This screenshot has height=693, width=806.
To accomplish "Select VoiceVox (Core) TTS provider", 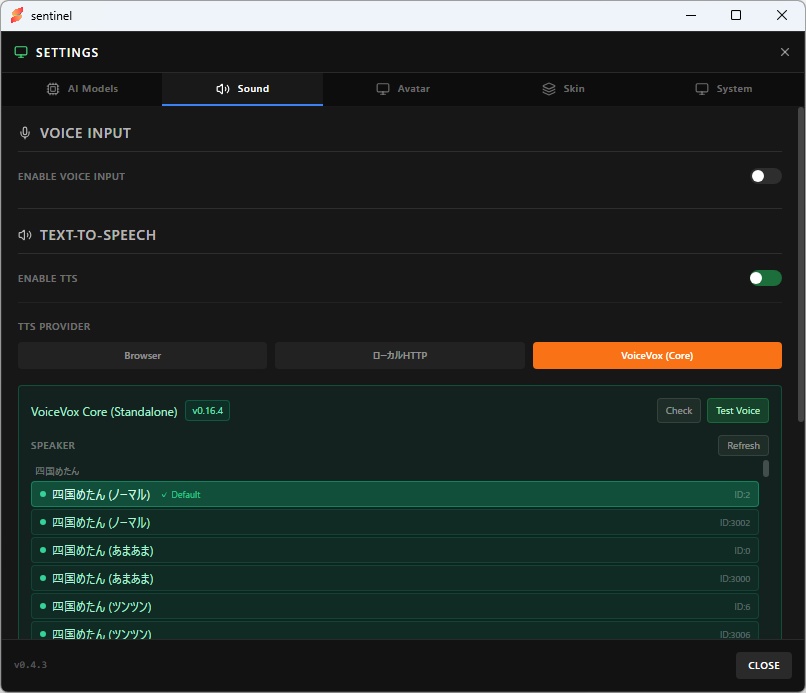I will coord(657,355).
